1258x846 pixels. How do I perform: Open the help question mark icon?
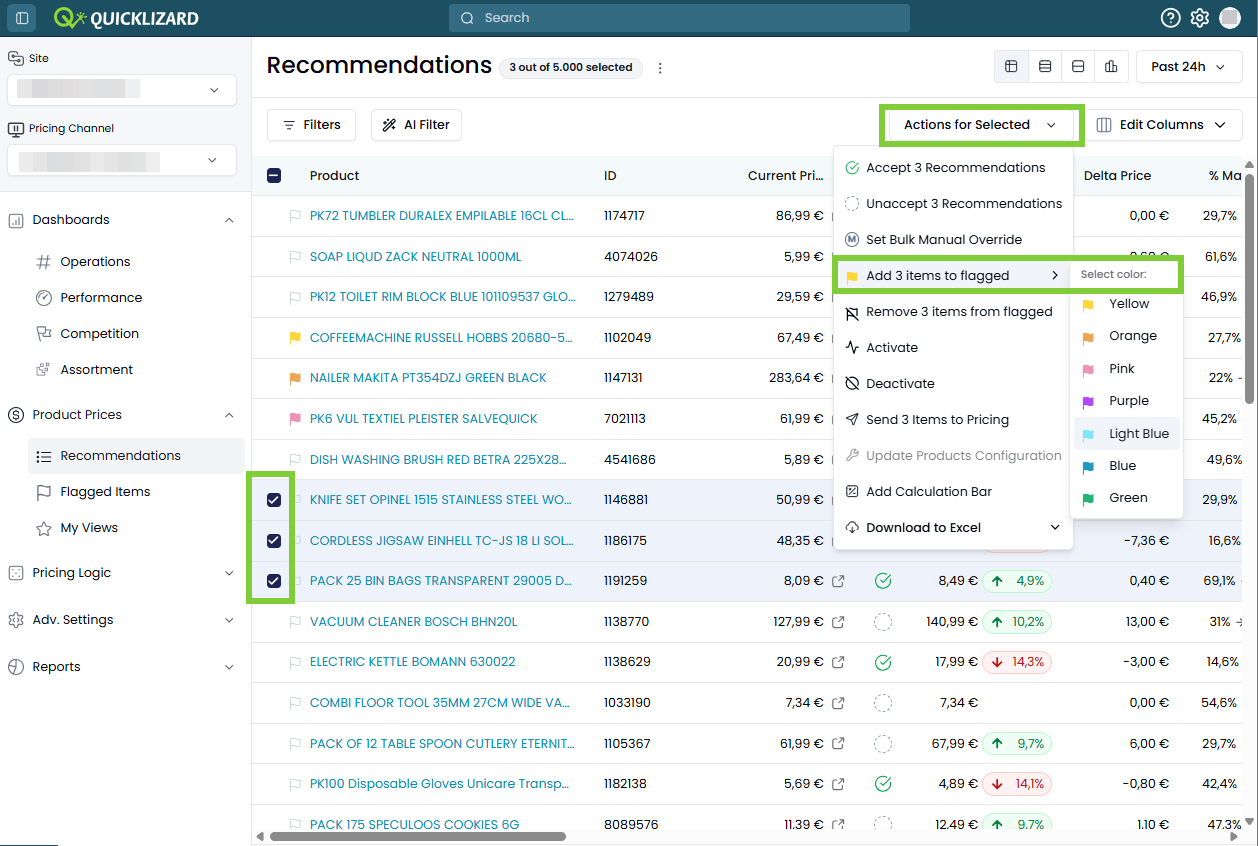[1170, 18]
